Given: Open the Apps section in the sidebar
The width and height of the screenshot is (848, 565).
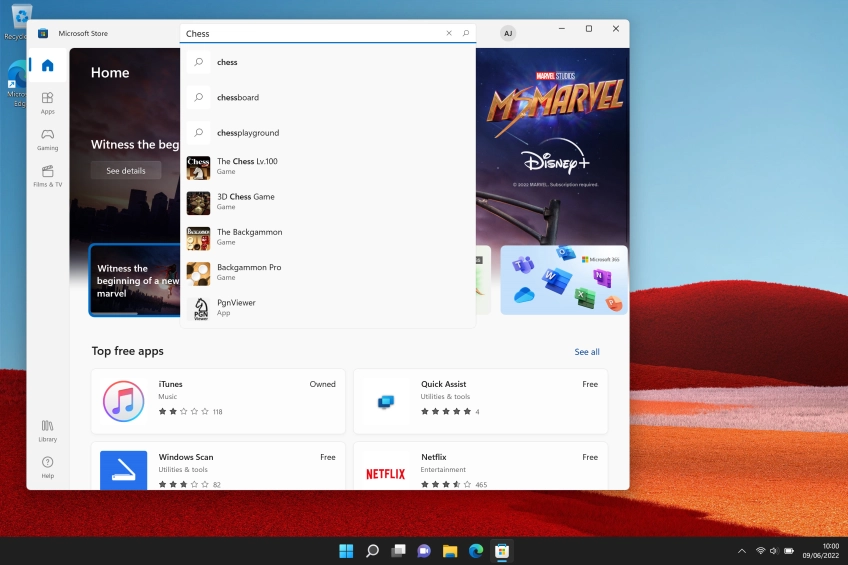Looking at the screenshot, I should point(48,103).
